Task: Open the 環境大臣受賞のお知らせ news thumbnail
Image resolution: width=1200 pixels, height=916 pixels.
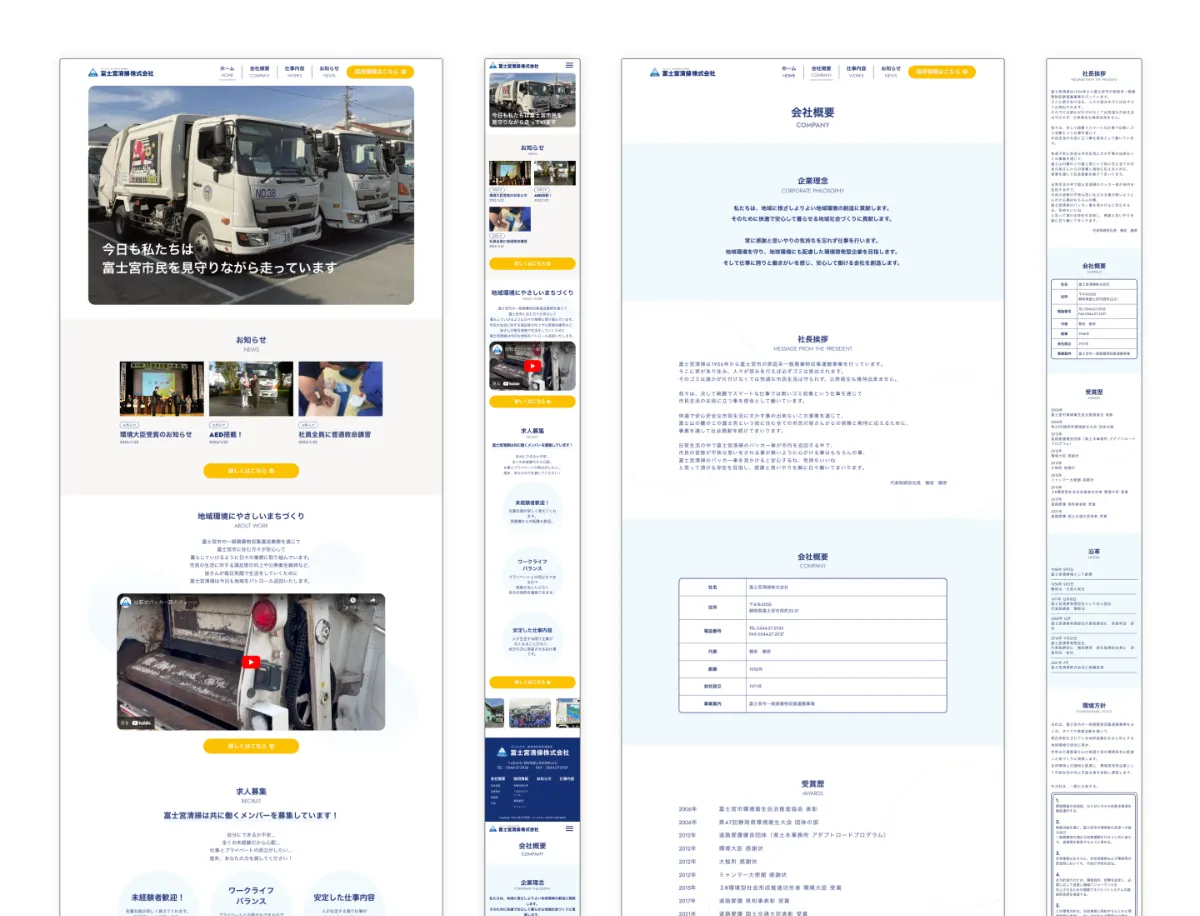Action: 162,389
